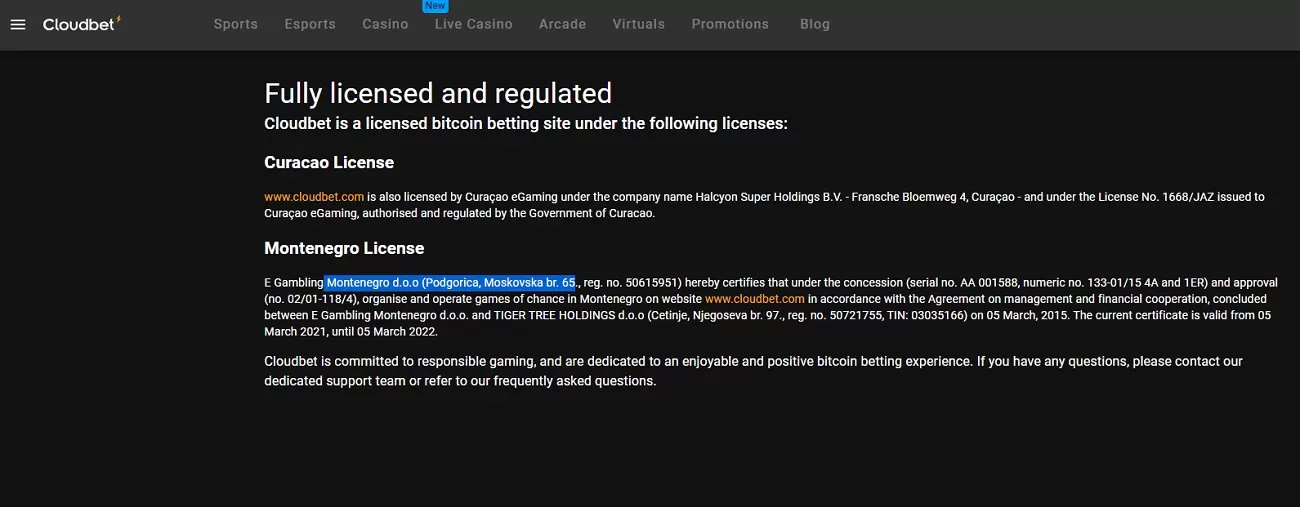The height and width of the screenshot is (507, 1300).
Task: Open Live Casino in navigation
Action: [474, 24]
